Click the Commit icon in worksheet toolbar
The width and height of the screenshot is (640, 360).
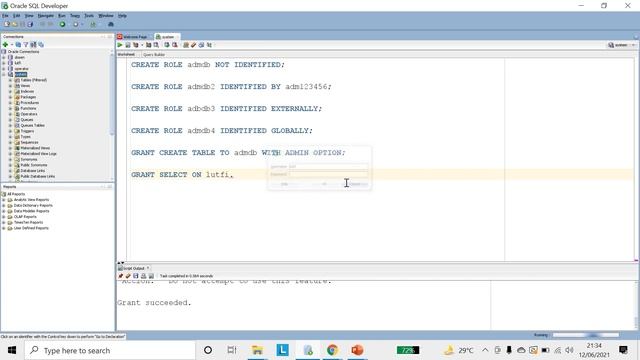[x=167, y=45]
